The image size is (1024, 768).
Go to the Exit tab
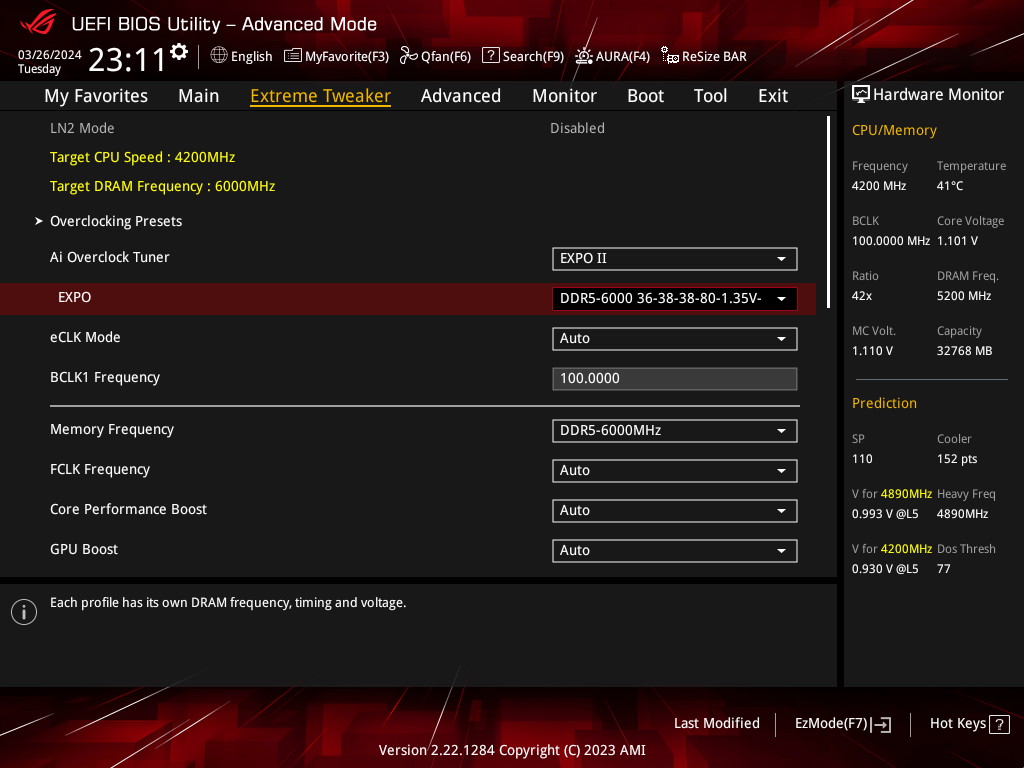tap(773, 96)
